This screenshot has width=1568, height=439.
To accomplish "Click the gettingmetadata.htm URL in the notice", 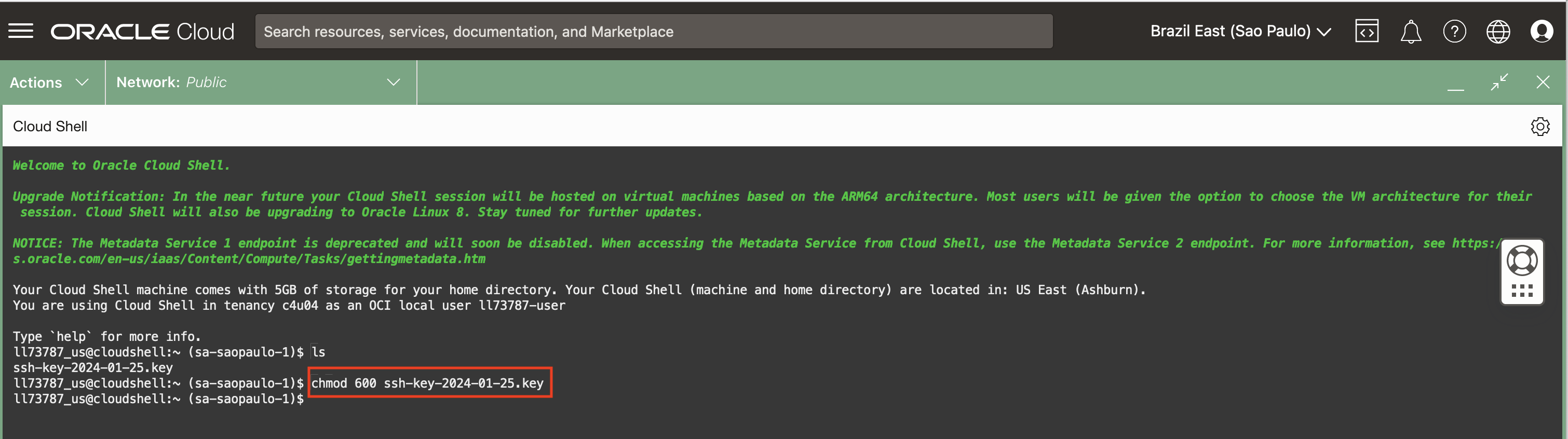I will point(250,259).
